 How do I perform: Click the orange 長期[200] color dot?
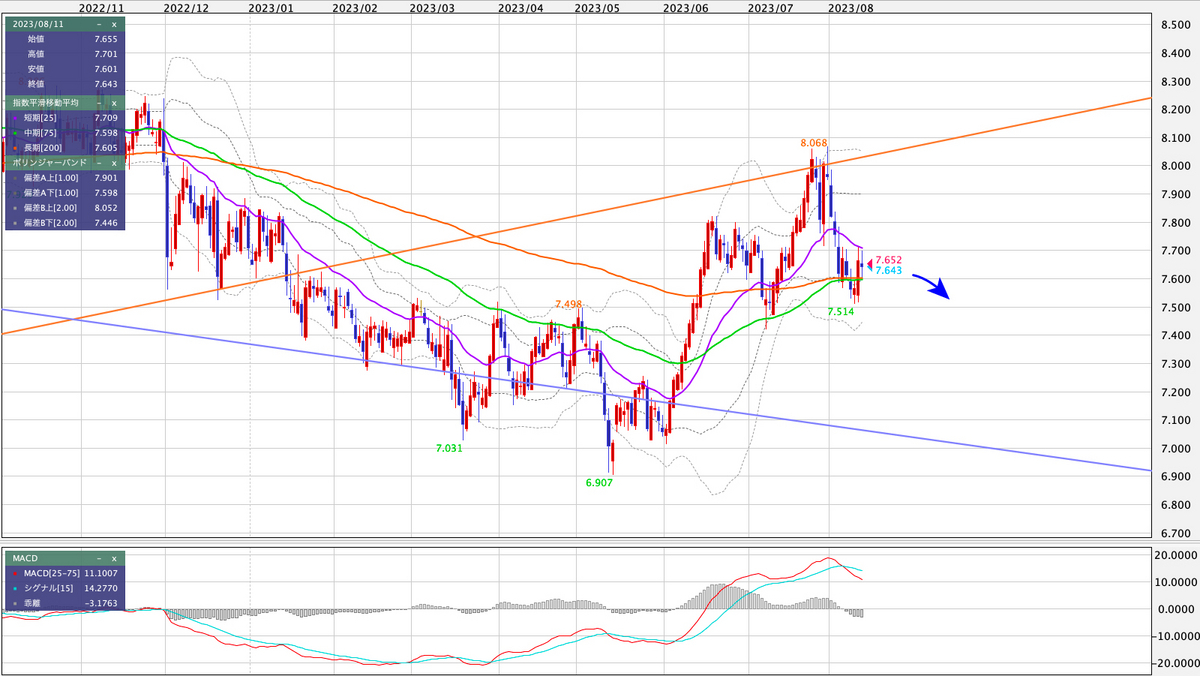tap(13, 147)
